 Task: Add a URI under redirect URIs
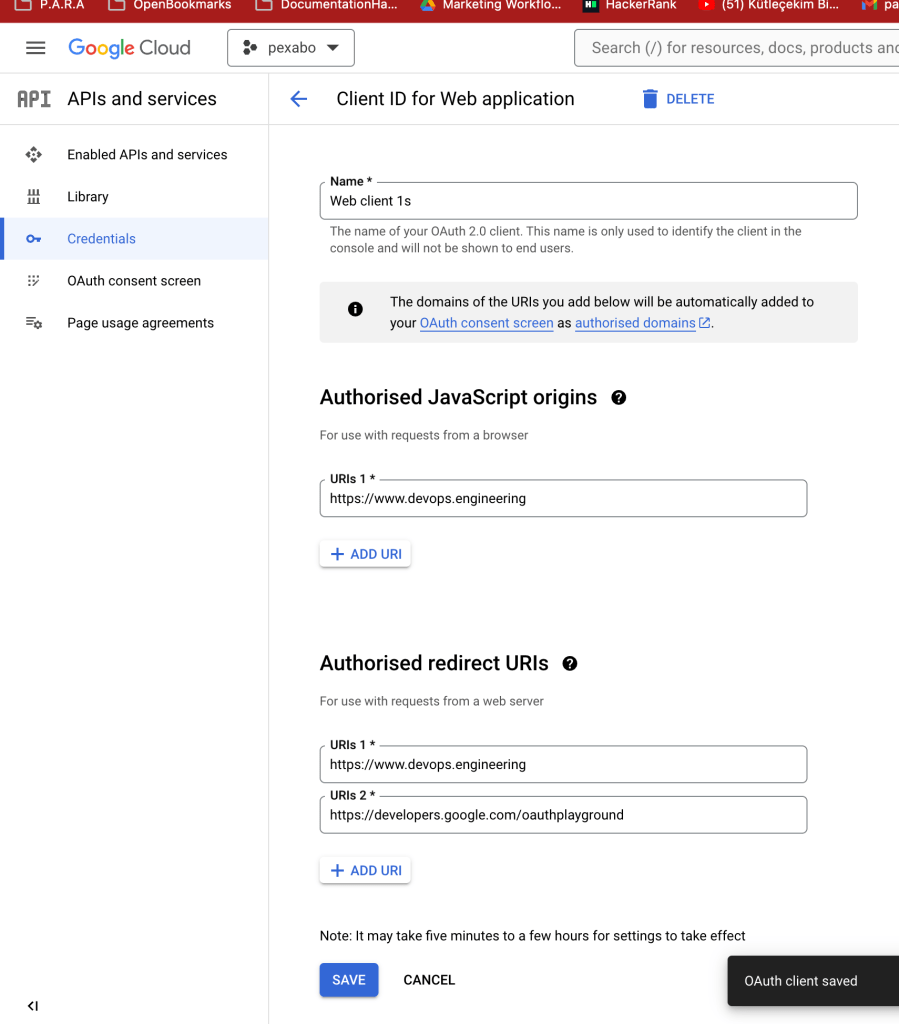pyautogui.click(x=365, y=871)
